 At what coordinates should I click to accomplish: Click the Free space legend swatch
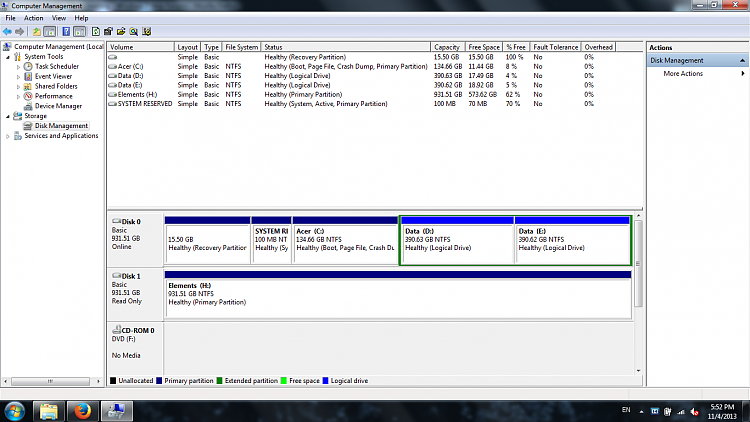[x=284, y=381]
